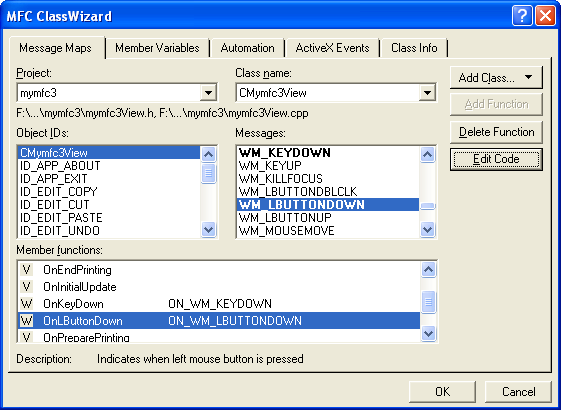This screenshot has width=561, height=410.
Task: Select OnPreparePrinting member function
Action: coord(219,336)
